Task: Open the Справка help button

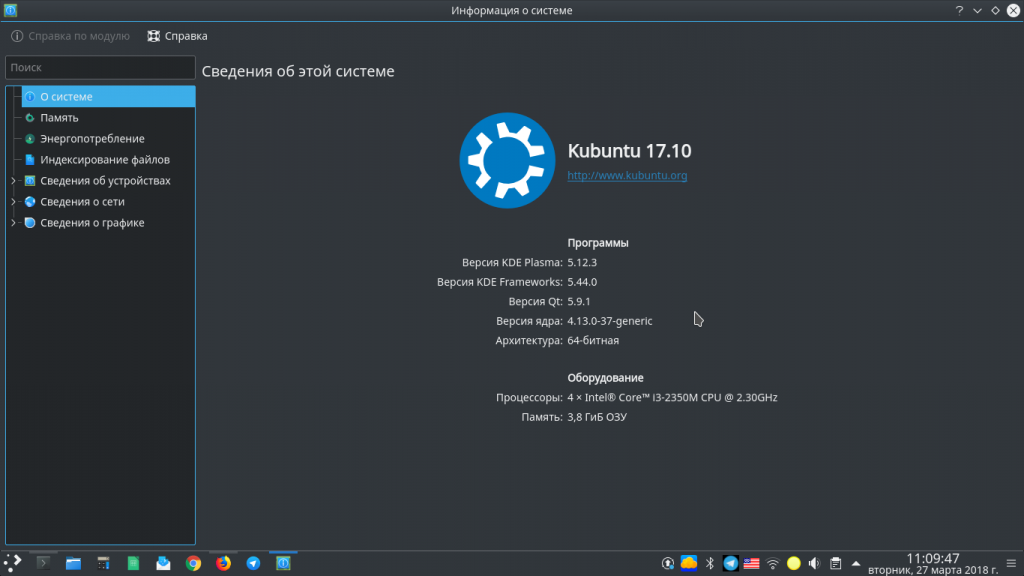Action: click(x=178, y=36)
